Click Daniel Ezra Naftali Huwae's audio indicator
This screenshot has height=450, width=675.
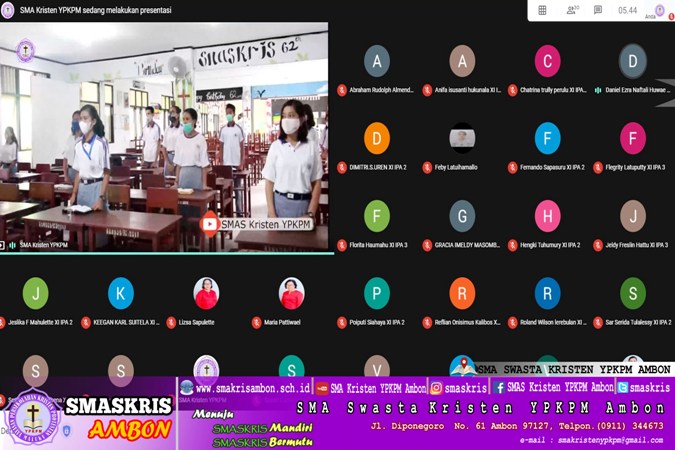click(598, 90)
